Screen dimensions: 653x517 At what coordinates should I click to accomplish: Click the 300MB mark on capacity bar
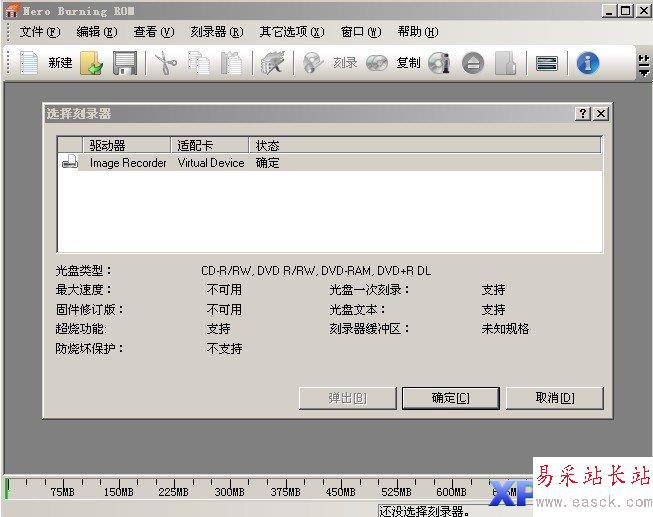click(x=229, y=492)
